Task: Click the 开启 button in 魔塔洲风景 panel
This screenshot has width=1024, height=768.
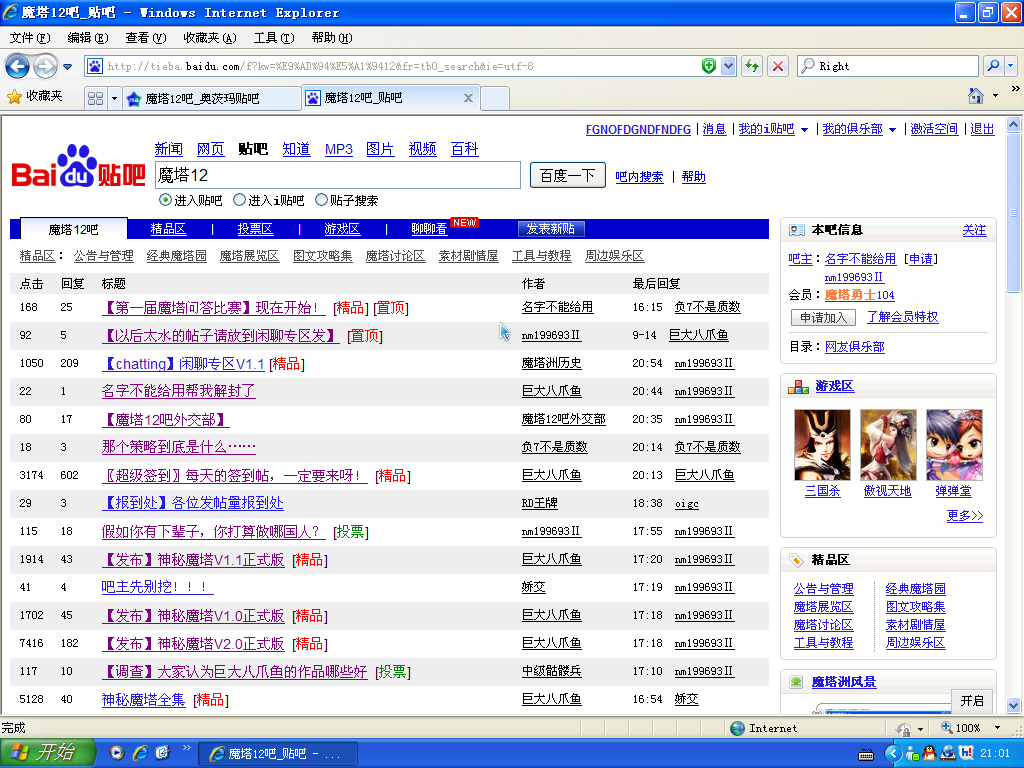Action: pos(972,701)
